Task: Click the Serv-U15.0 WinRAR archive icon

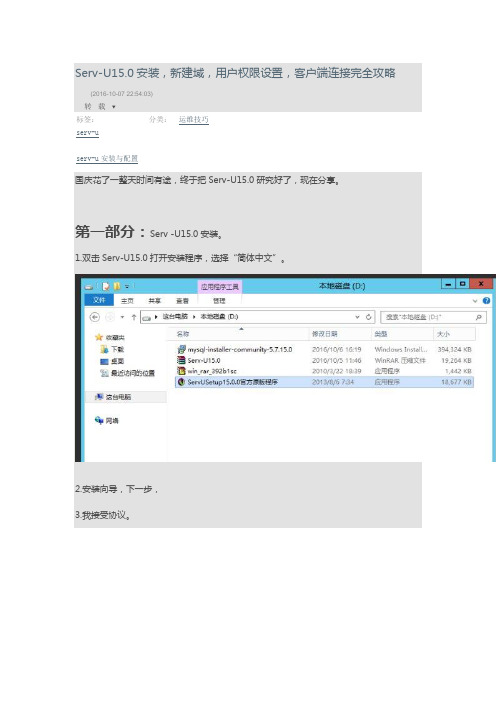Action: [x=181, y=360]
